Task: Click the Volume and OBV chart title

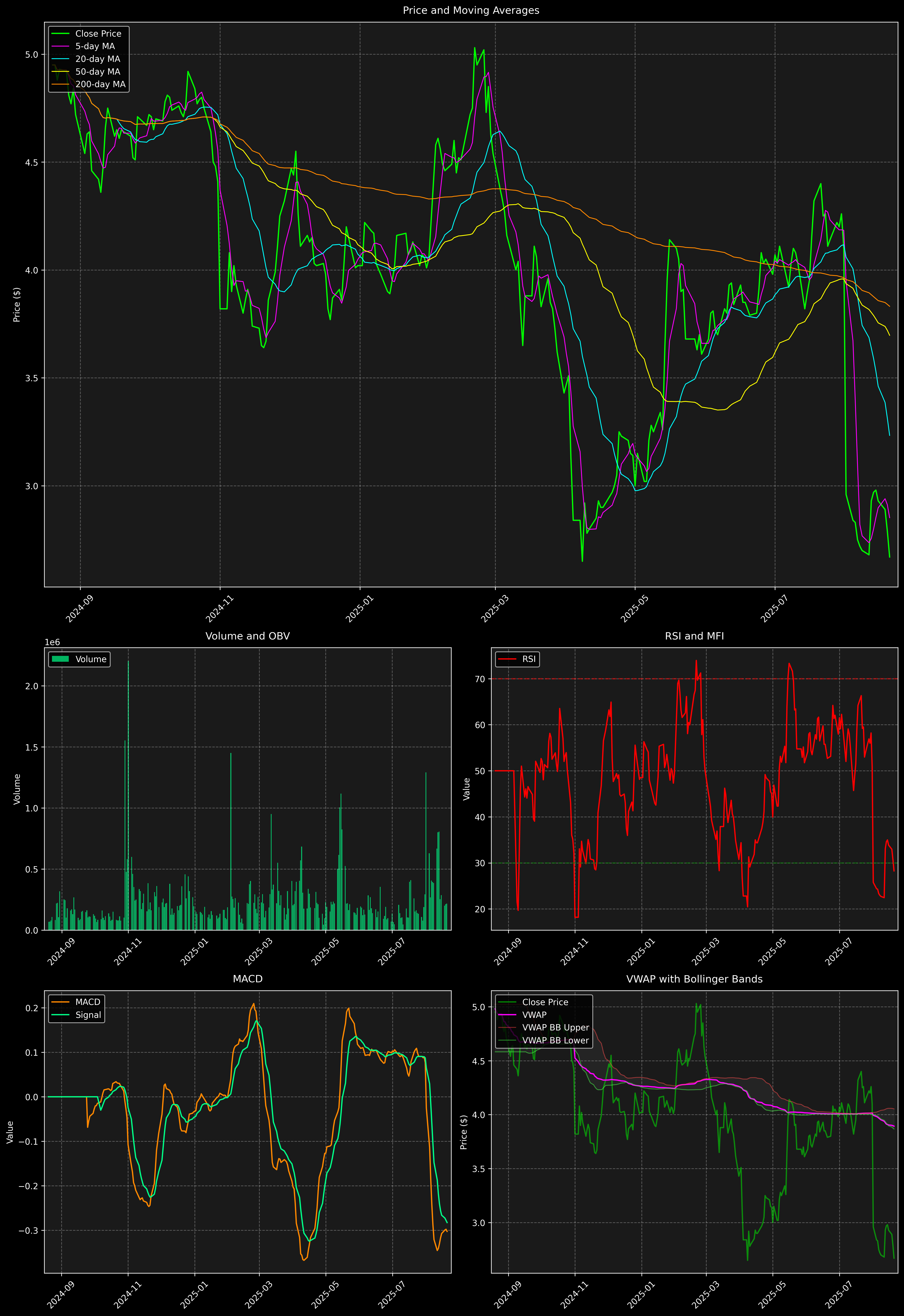Action: point(248,636)
